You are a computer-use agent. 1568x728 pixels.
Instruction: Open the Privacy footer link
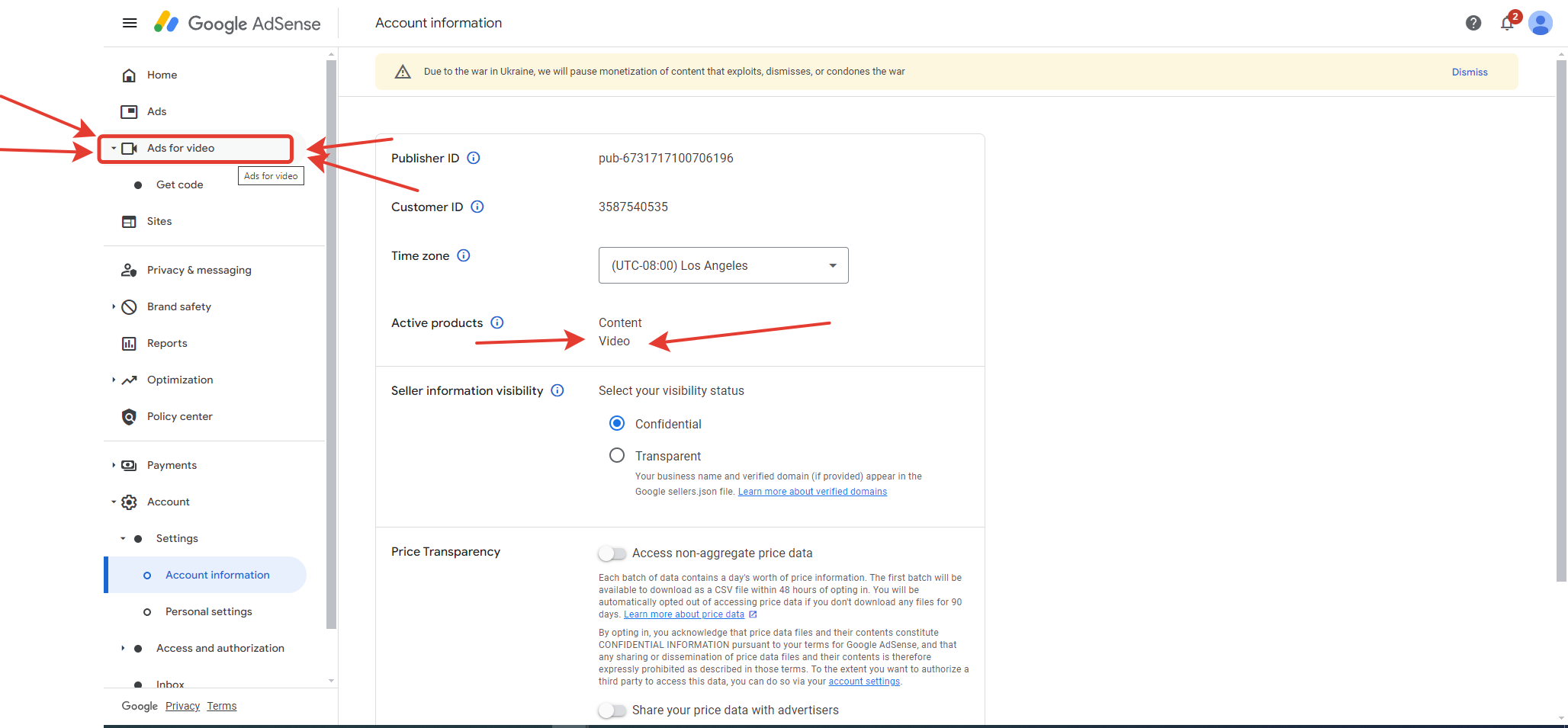(182, 706)
